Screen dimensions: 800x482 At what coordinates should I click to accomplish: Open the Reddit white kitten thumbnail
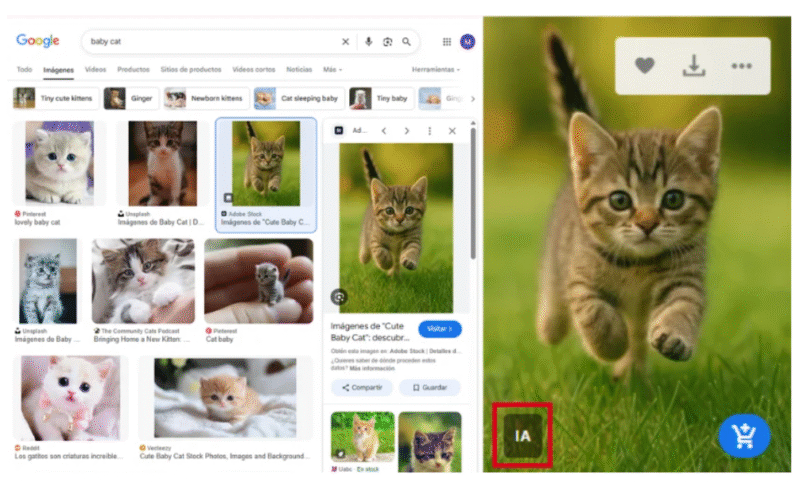[70, 398]
